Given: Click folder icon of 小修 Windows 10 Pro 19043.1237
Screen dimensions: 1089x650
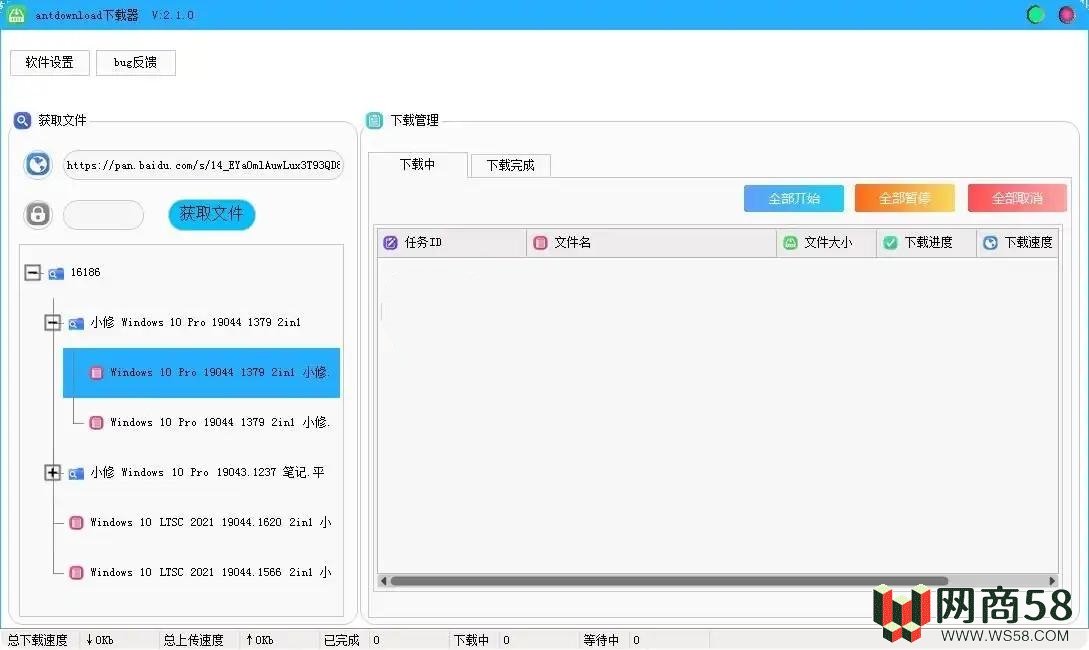Looking at the screenshot, I should (76, 474).
